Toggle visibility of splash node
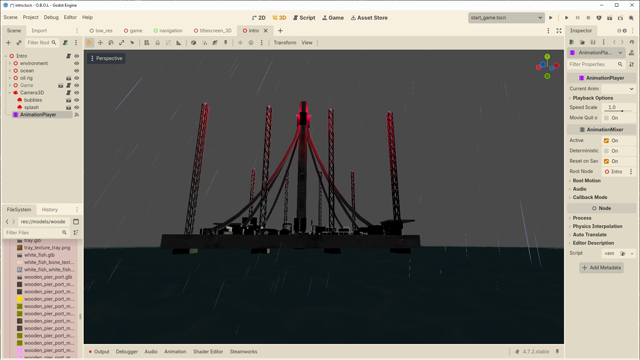The width and height of the screenshot is (640, 360). click(76, 107)
